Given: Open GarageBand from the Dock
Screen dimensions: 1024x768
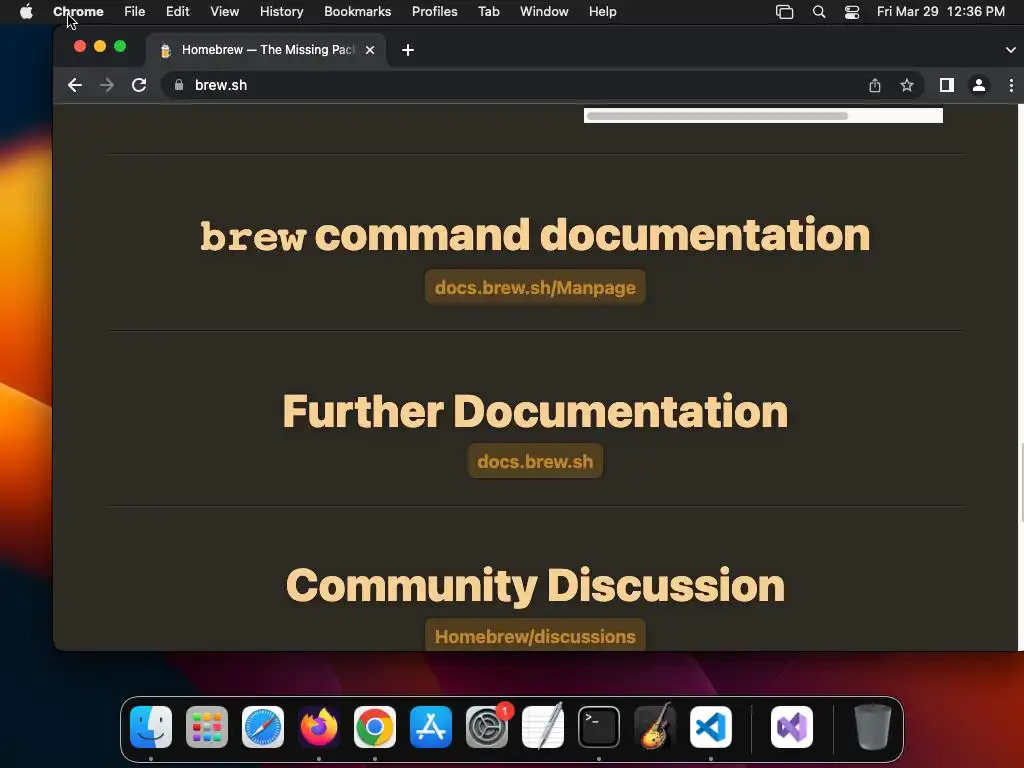Looking at the screenshot, I should pos(655,727).
